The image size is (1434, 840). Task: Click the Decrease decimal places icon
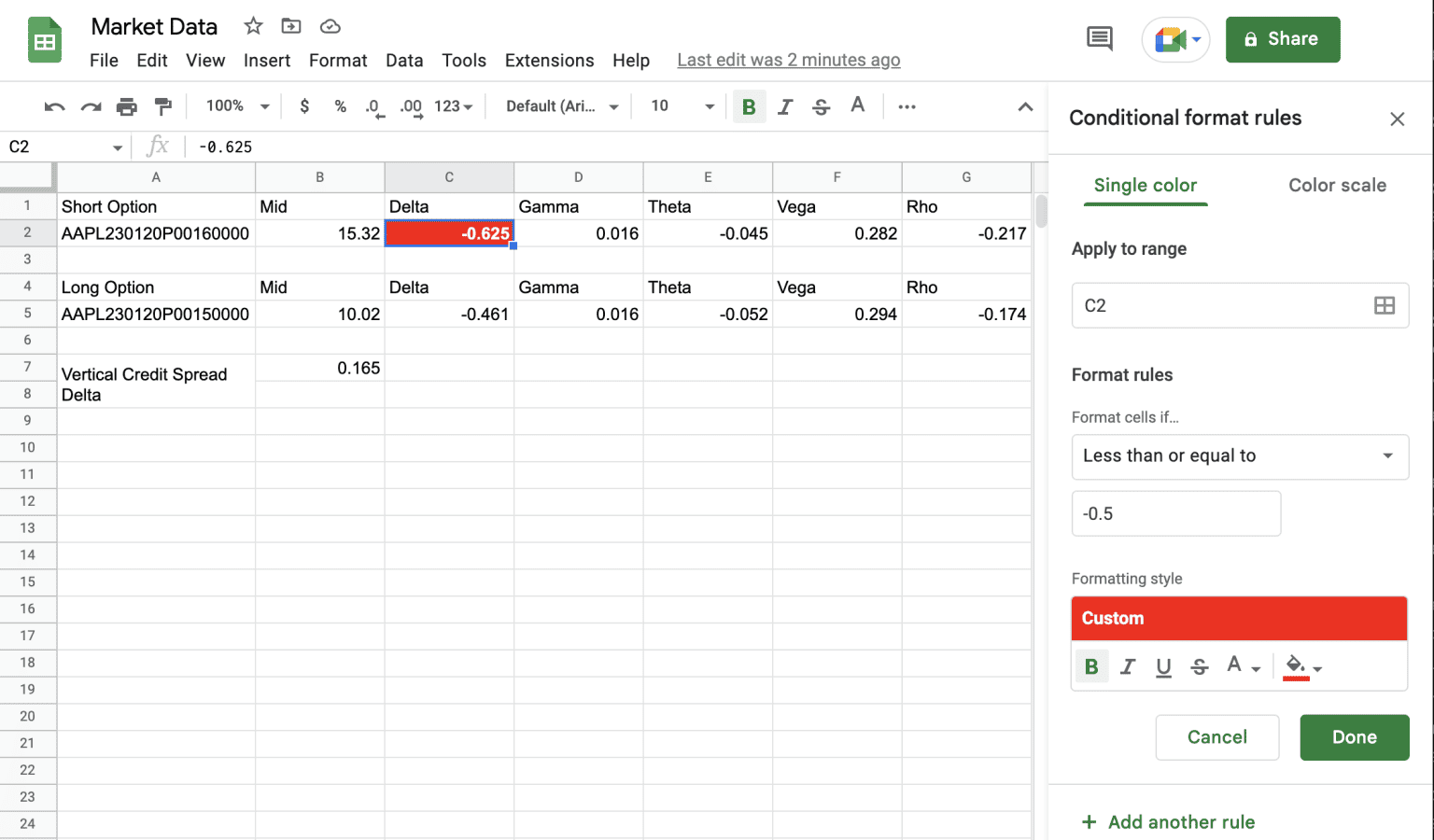(374, 106)
